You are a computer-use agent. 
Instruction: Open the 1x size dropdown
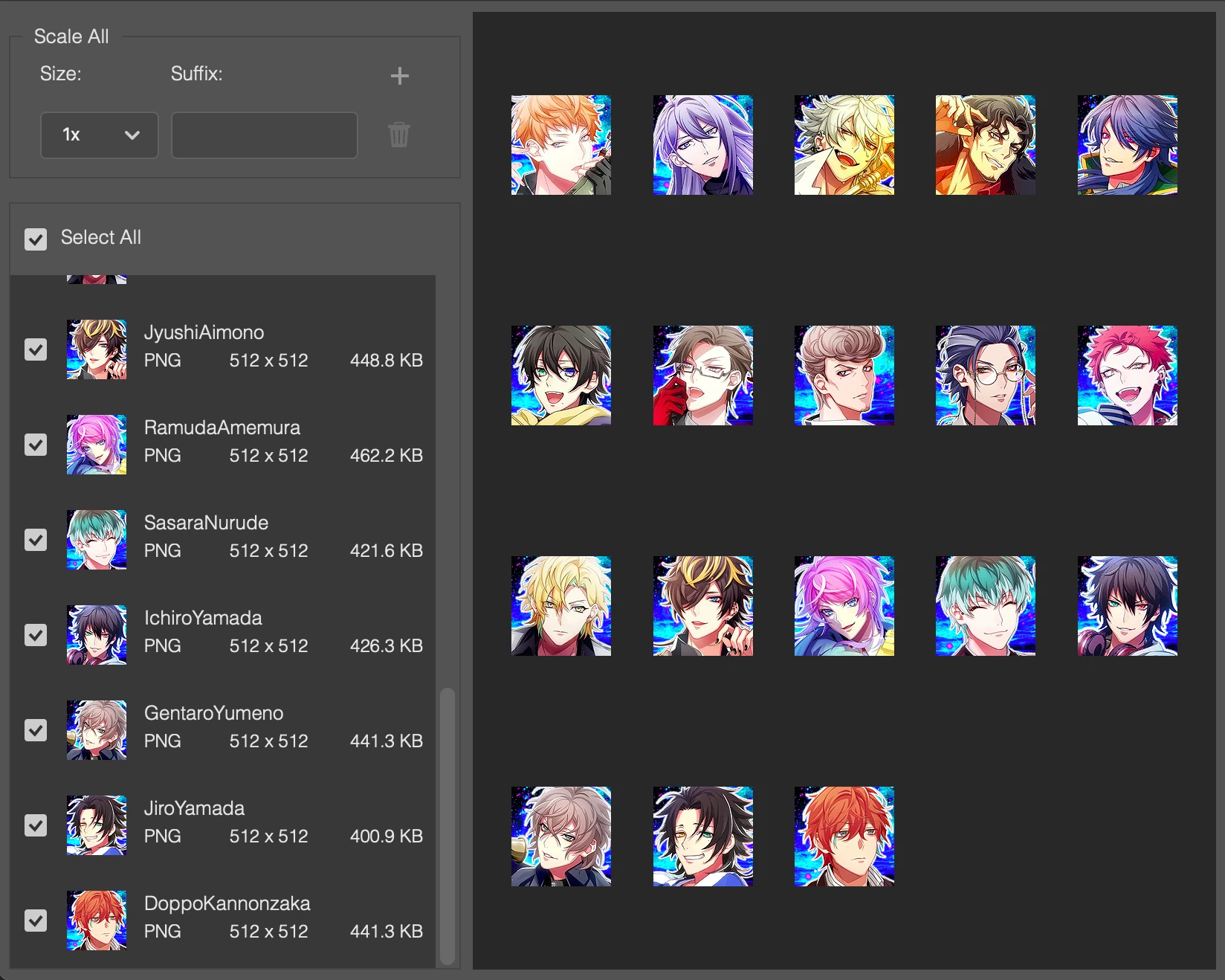point(100,135)
